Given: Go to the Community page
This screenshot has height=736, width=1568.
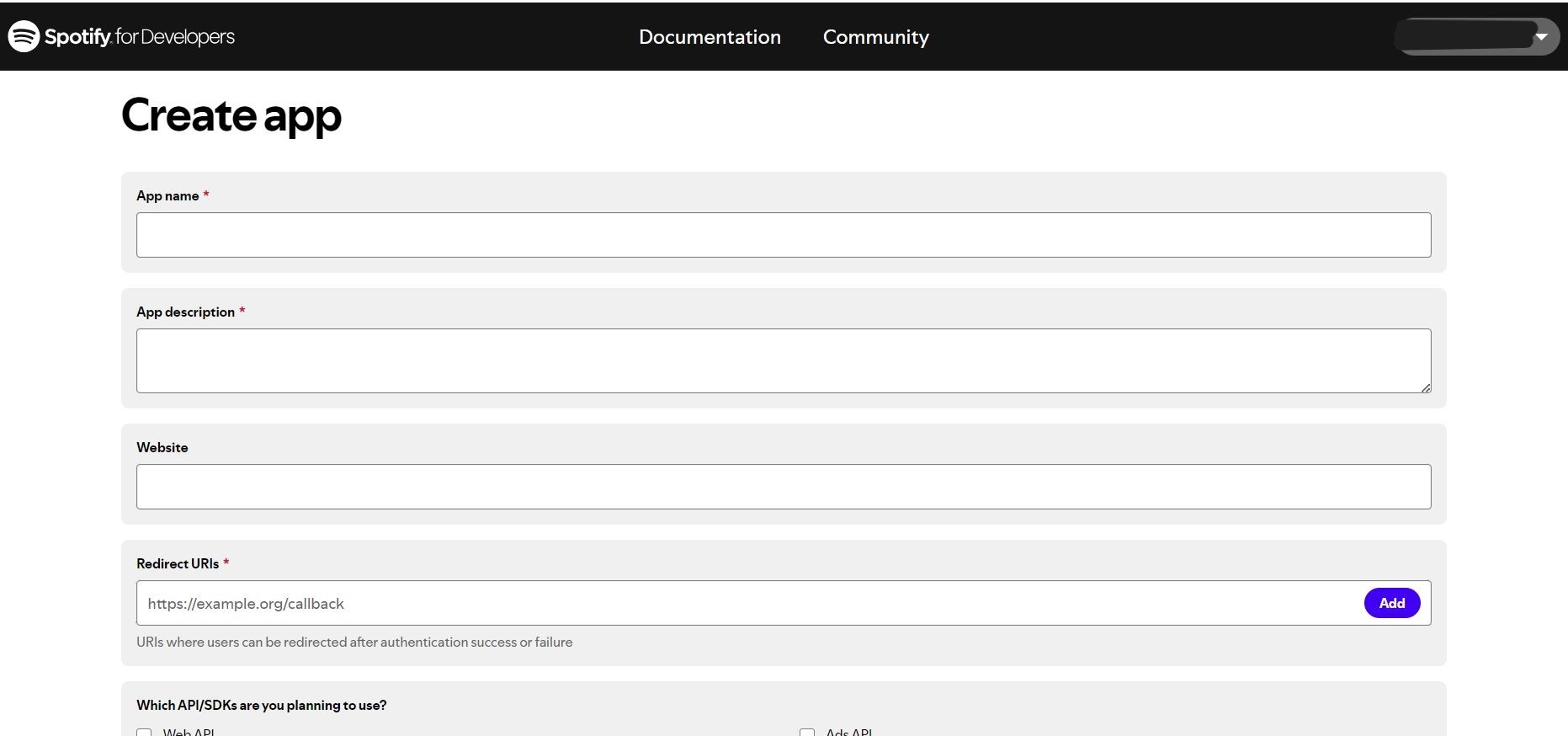Looking at the screenshot, I should click(875, 37).
